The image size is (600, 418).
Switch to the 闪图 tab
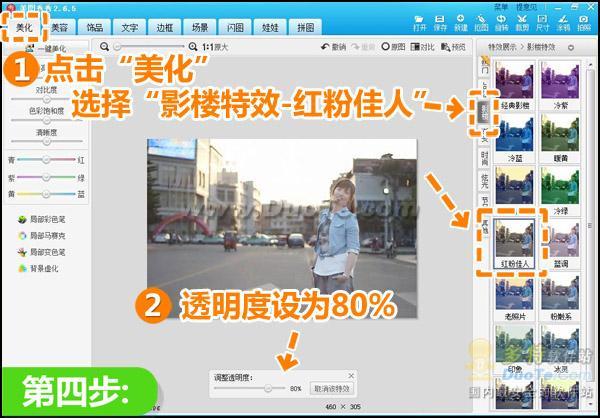[235, 28]
